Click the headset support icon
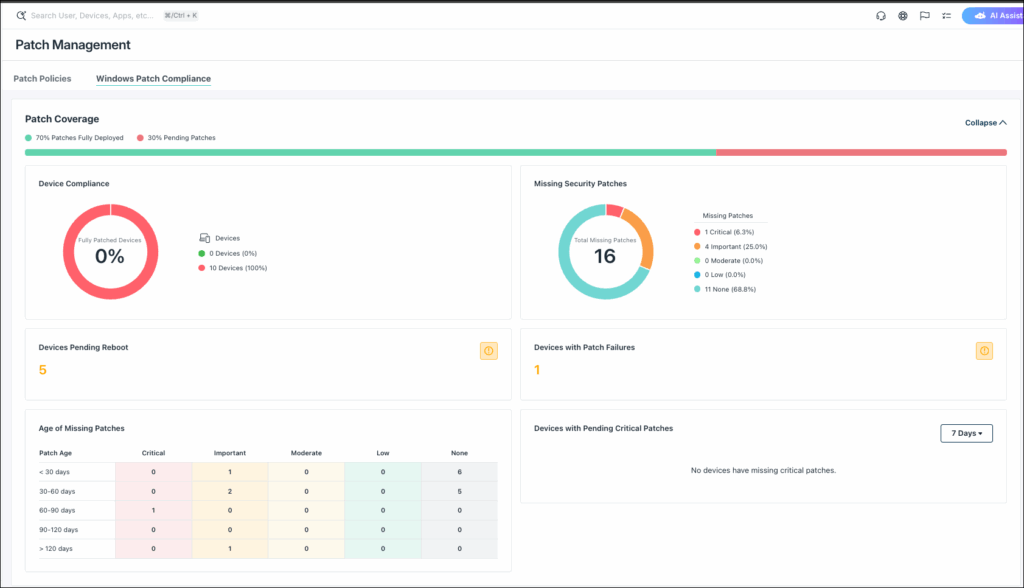Viewport: 1024px width, 588px height. coord(881,16)
